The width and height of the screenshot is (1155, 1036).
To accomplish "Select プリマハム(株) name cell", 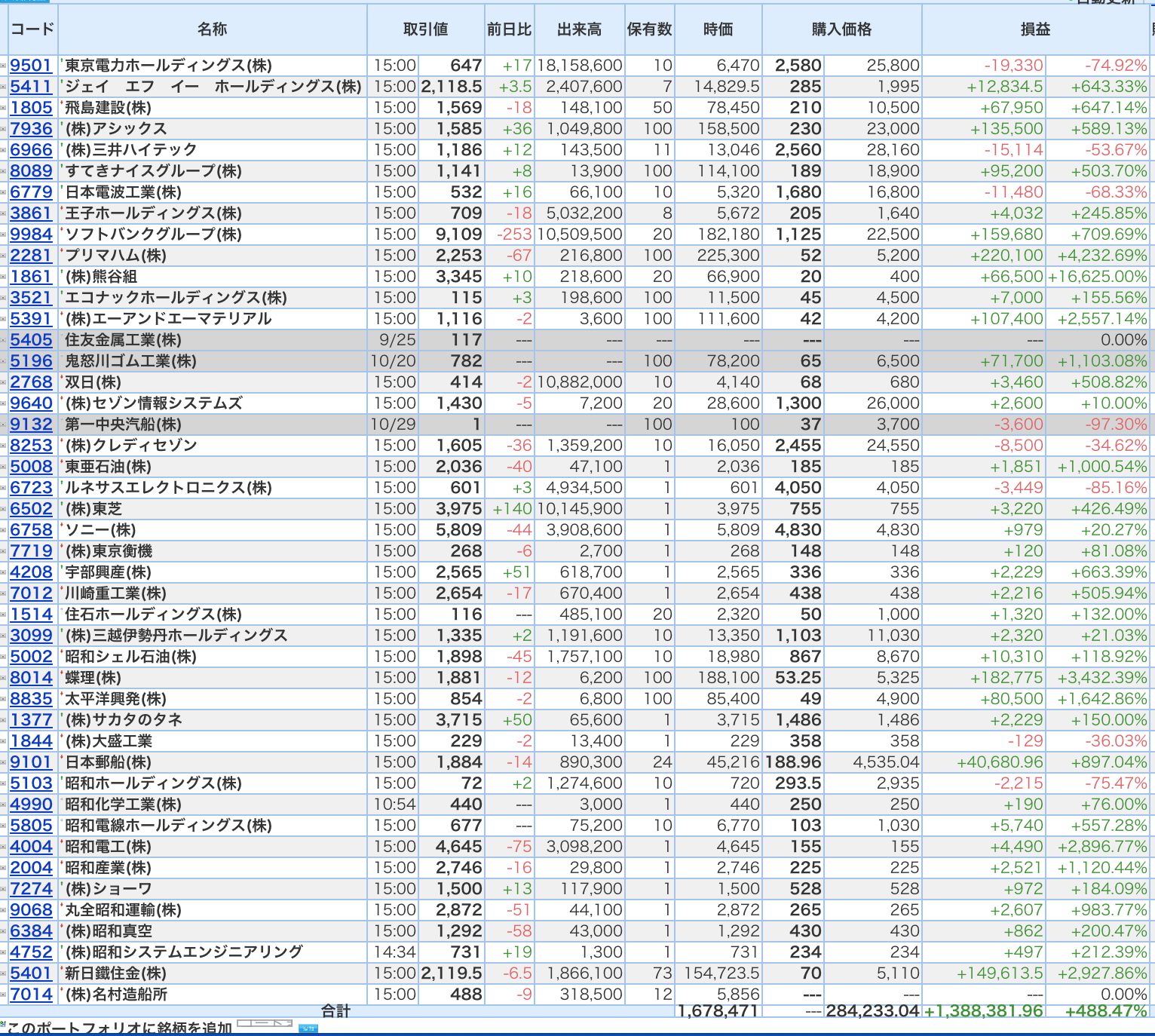I will pos(213,256).
